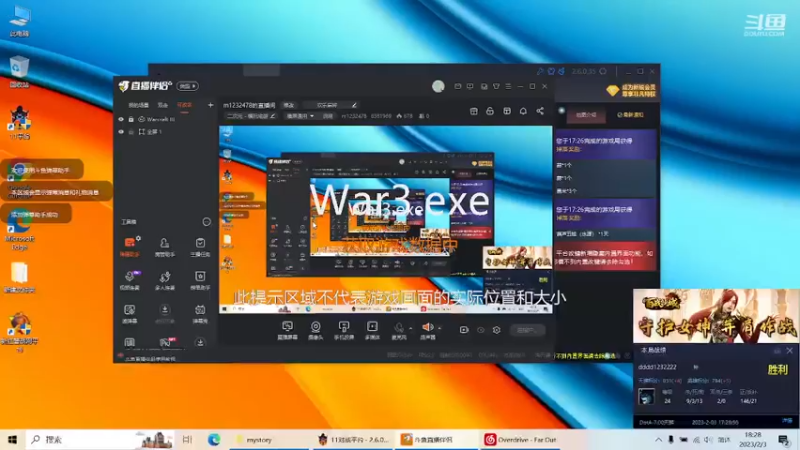Hide the 全屏1 source with eye icon

pos(121,132)
